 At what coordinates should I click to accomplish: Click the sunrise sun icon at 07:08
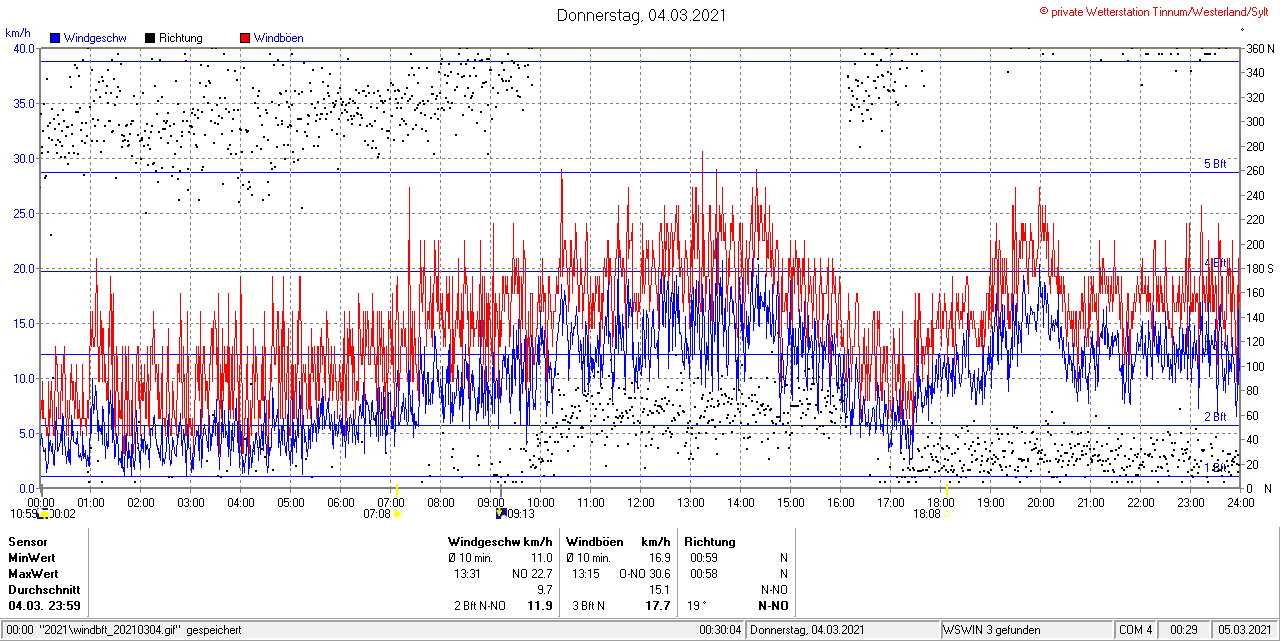397,514
